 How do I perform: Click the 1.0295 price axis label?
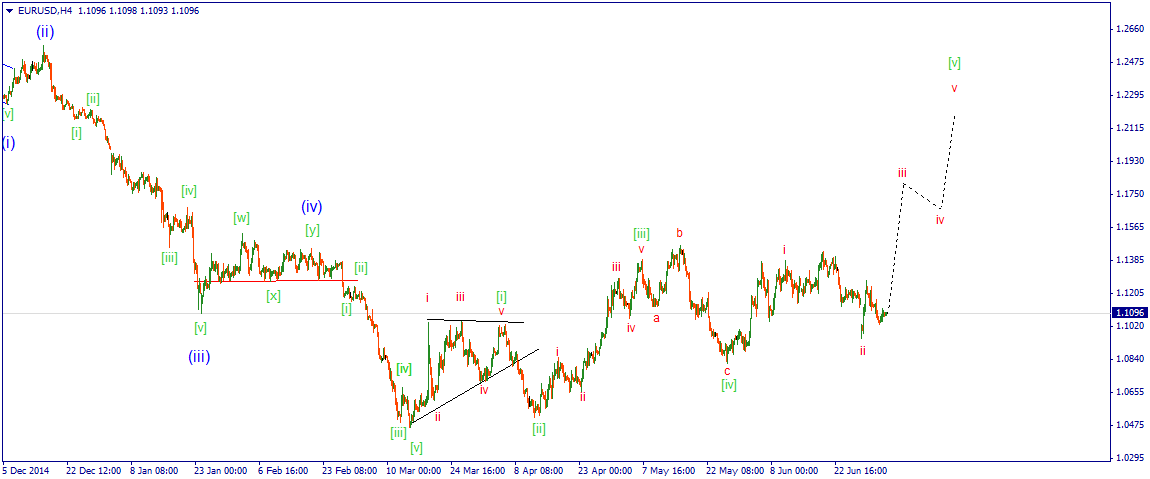1129,458
